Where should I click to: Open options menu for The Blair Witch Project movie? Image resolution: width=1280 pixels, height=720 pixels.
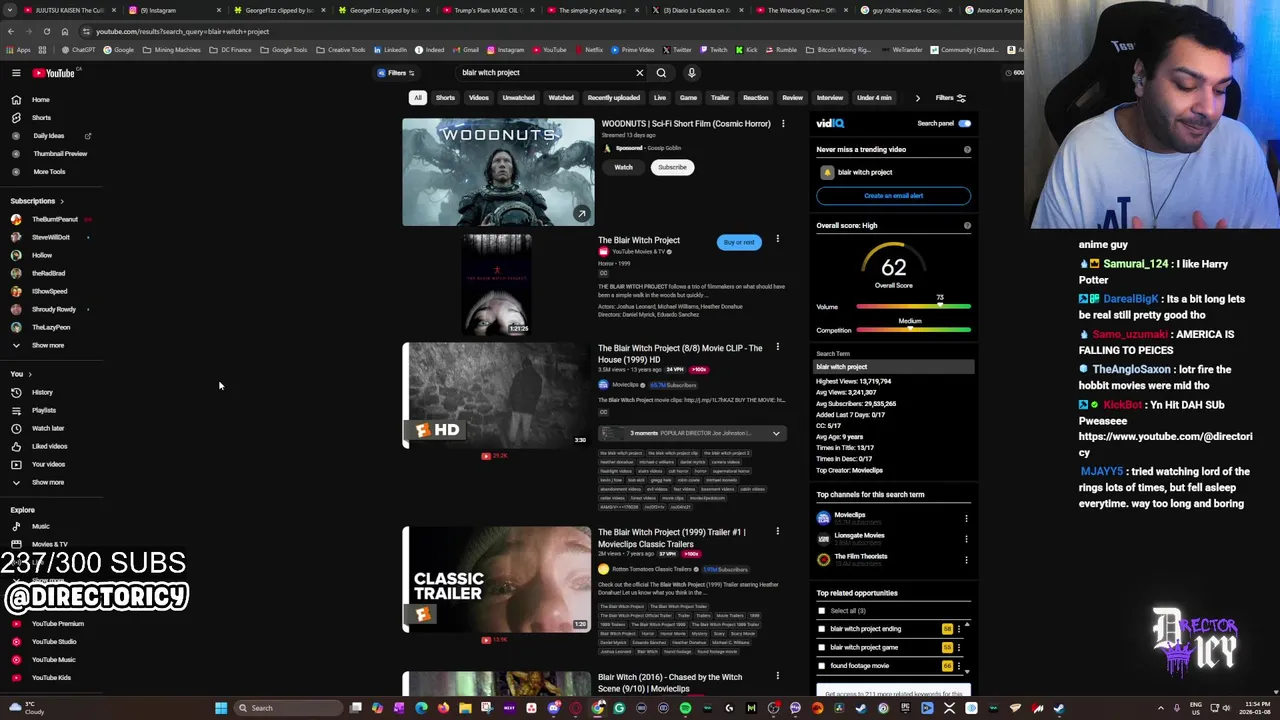coord(777,240)
